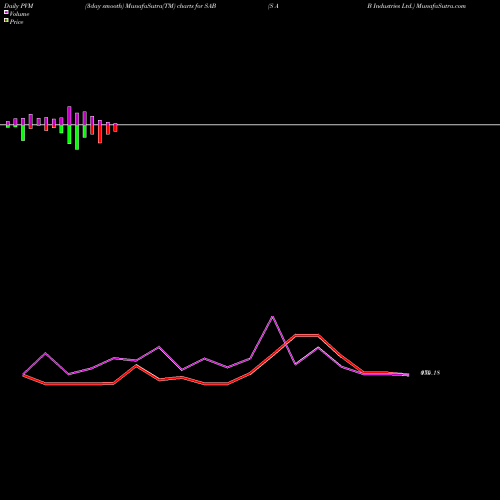This screenshot has width=500, height=500.
Task: Click the tallest magenta volume bar
Action: (x=69, y=115)
